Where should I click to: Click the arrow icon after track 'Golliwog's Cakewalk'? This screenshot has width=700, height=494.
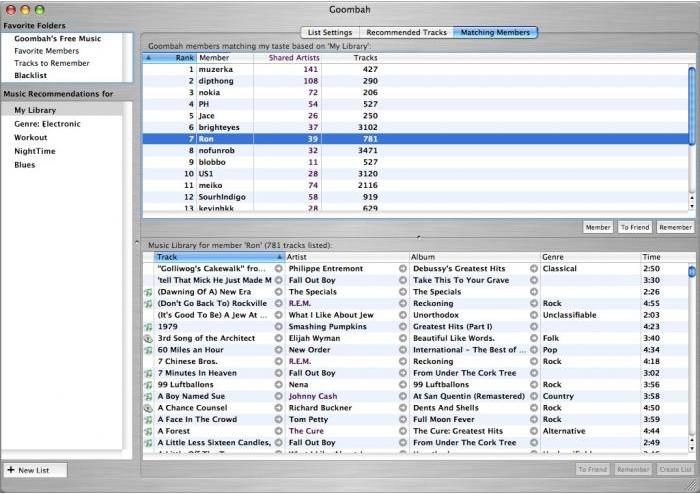pos(279,269)
